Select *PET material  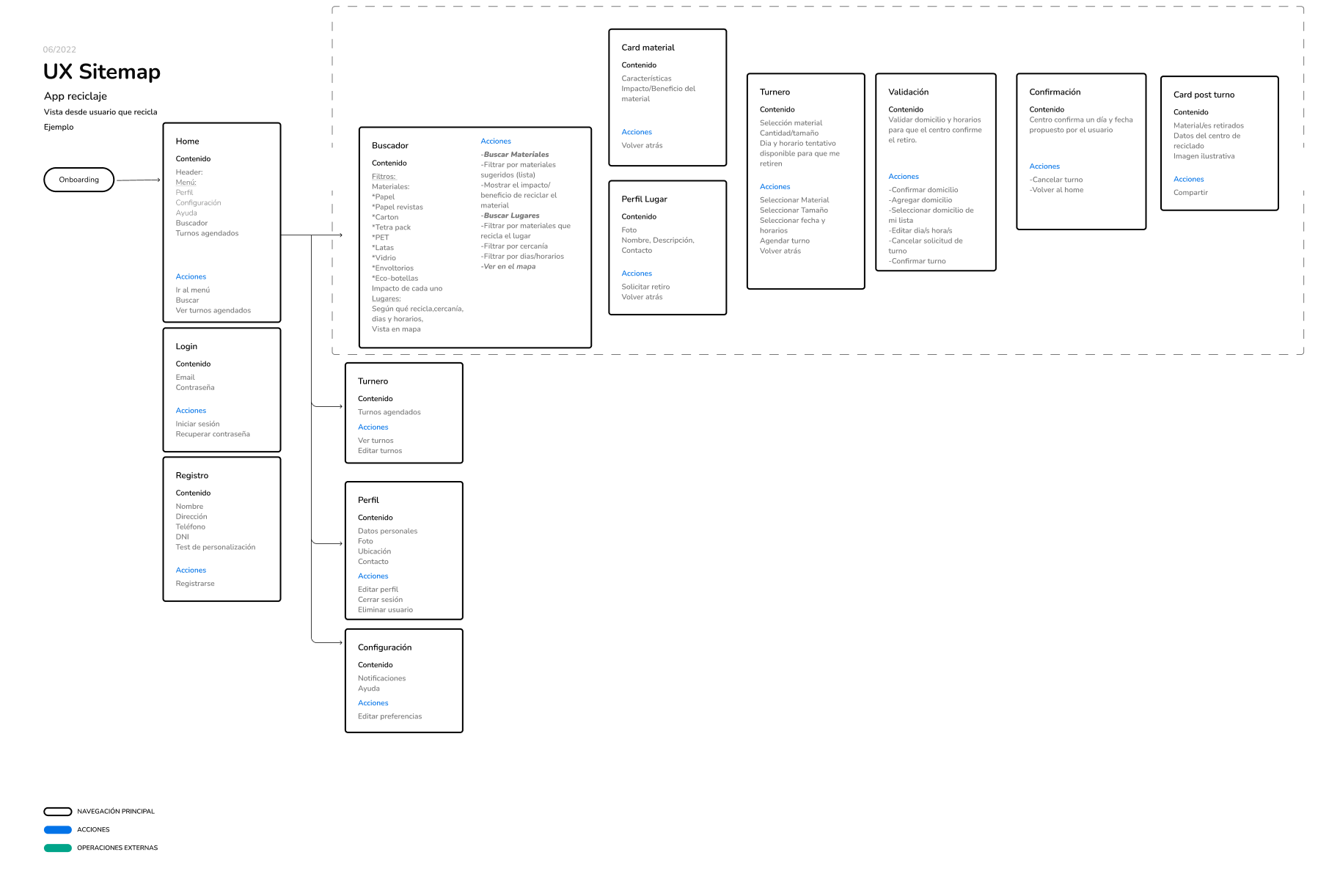[381, 238]
